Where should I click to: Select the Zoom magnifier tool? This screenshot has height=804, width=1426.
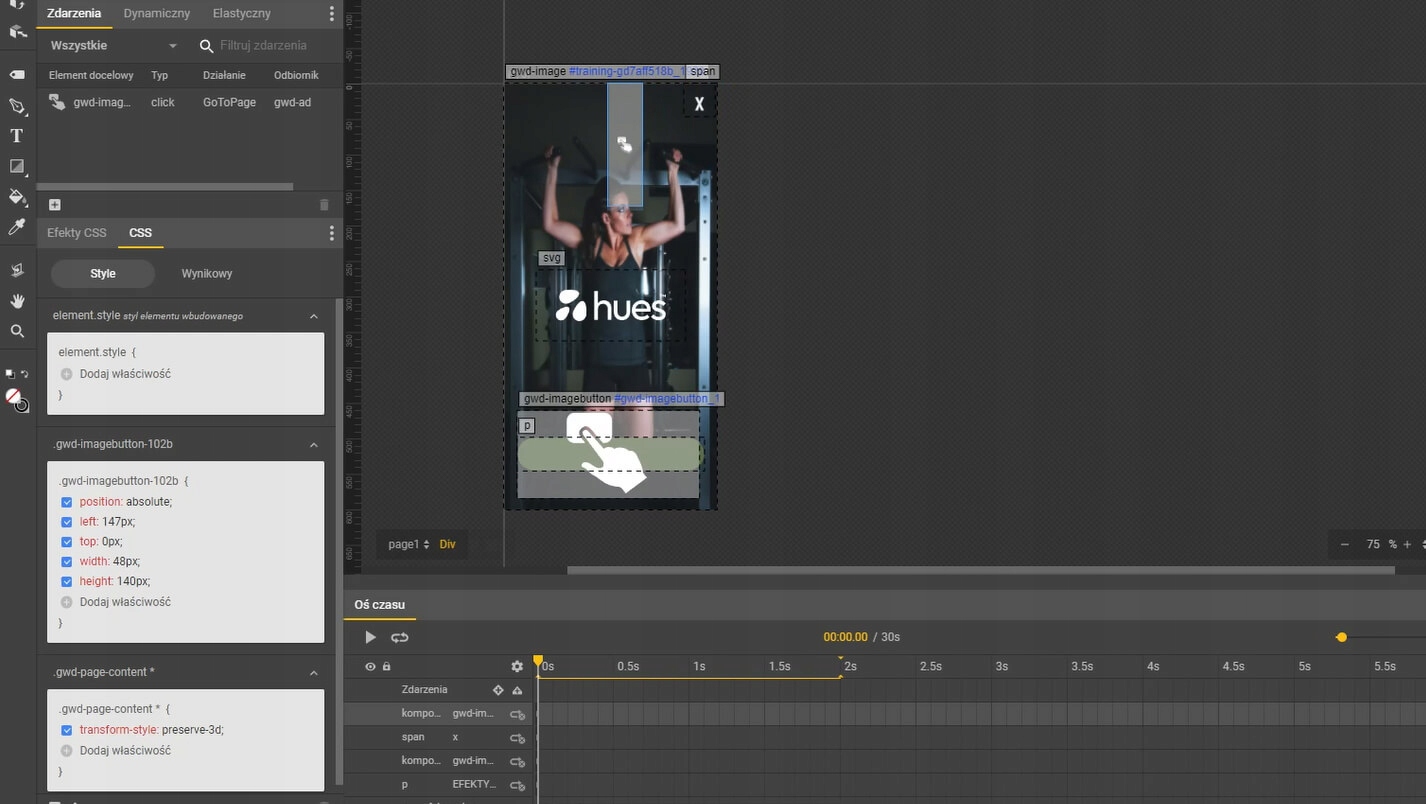tap(17, 331)
